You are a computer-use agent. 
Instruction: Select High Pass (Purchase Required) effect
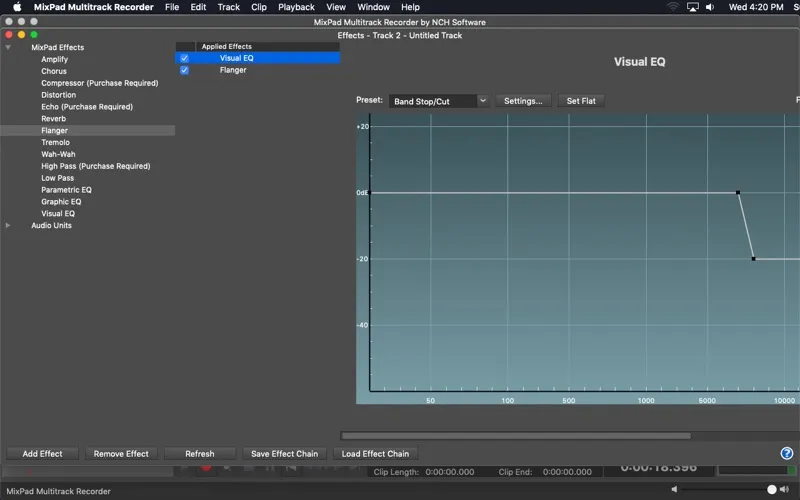coord(95,166)
